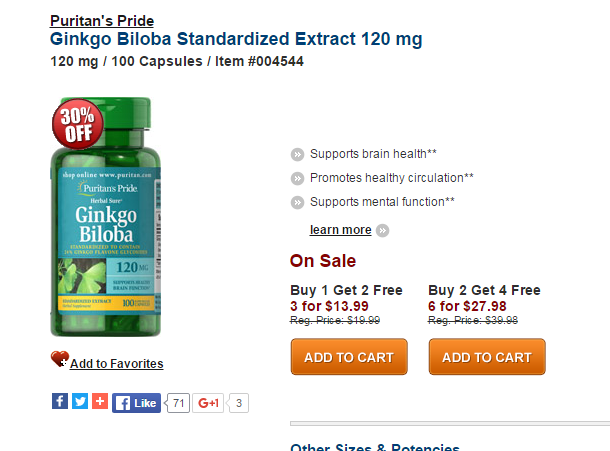610x451 pixels.
Task: Click the Google plus count 3 bubble
Action: coord(238,403)
